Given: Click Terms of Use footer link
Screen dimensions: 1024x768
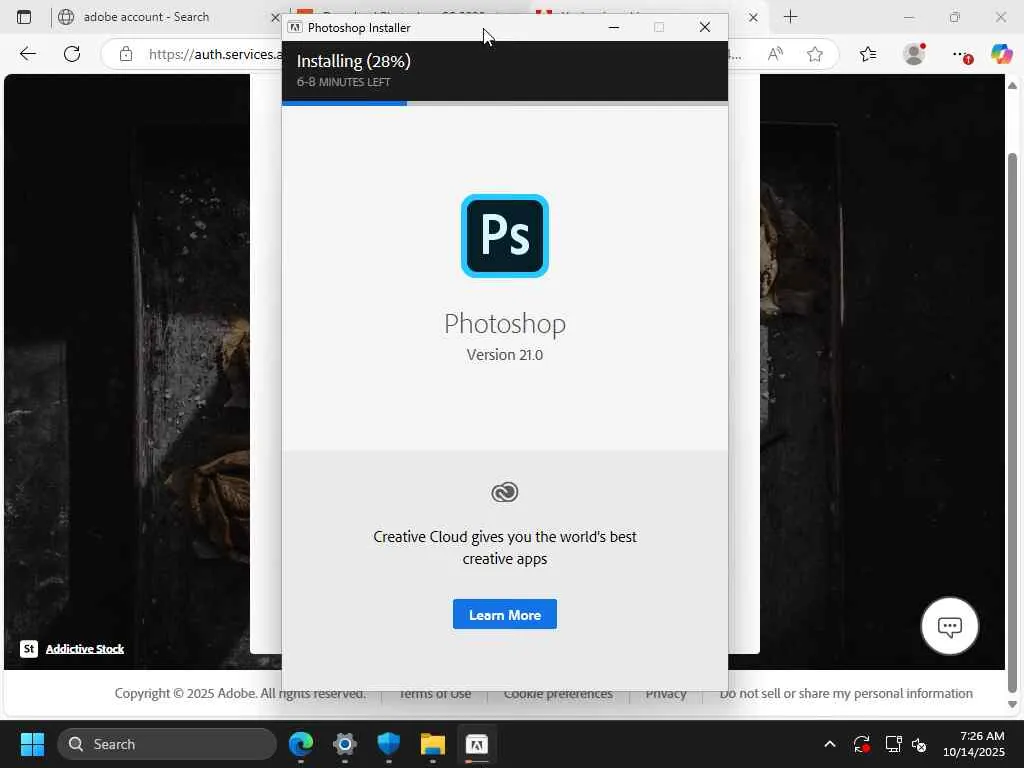Looking at the screenshot, I should pyautogui.click(x=435, y=694).
